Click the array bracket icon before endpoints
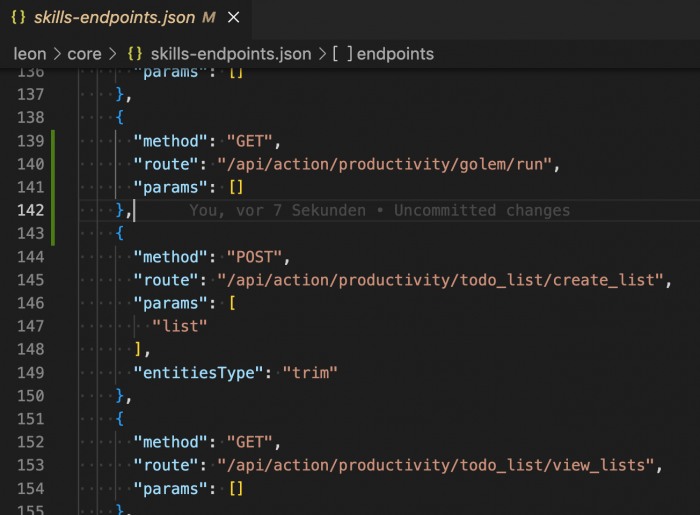Image resolution: width=700 pixels, height=515 pixels. 342,54
